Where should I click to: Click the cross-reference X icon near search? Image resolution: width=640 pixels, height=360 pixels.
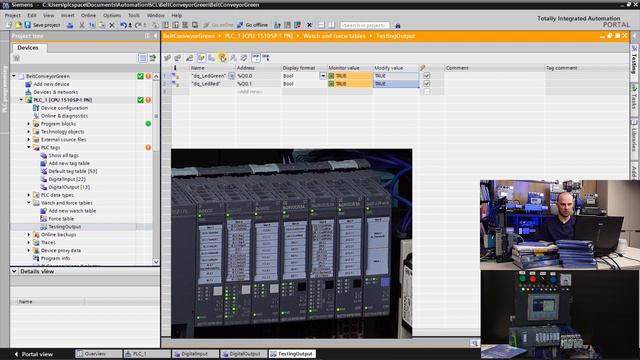pos(309,25)
